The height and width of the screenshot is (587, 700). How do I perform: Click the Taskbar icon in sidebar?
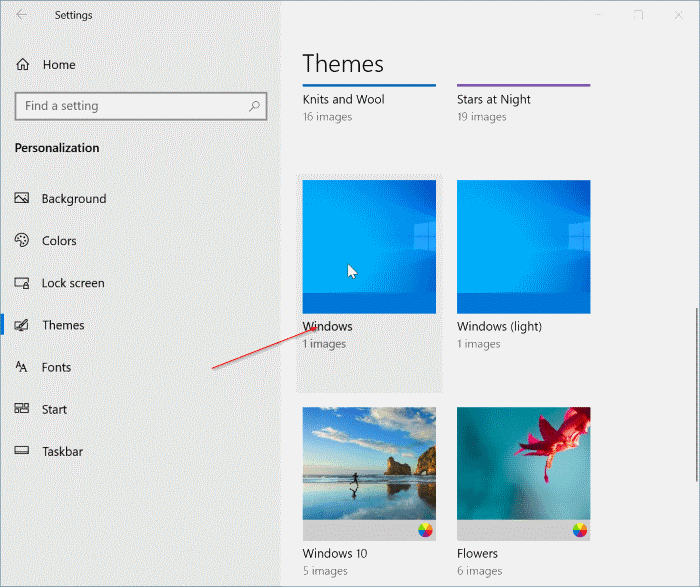tap(21, 450)
